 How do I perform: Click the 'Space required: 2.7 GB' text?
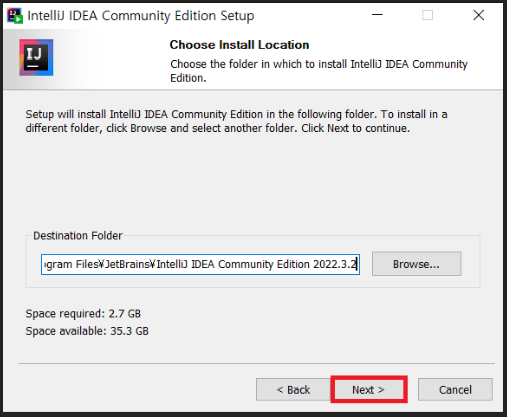[83, 314]
